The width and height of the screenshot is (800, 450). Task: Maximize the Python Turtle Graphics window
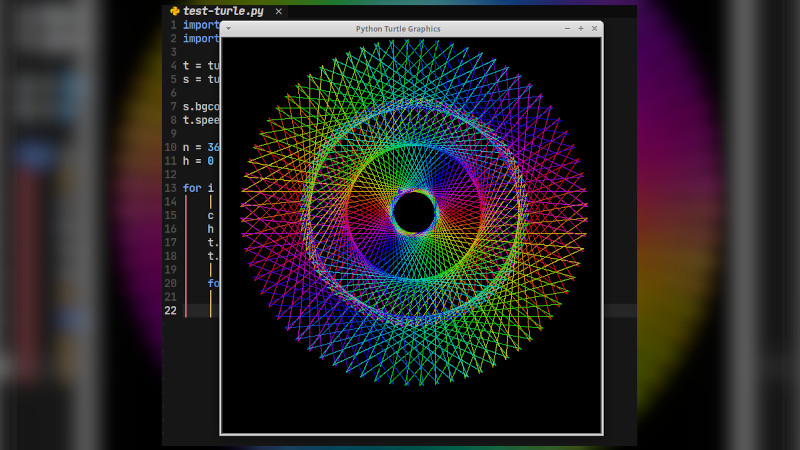[x=581, y=29]
